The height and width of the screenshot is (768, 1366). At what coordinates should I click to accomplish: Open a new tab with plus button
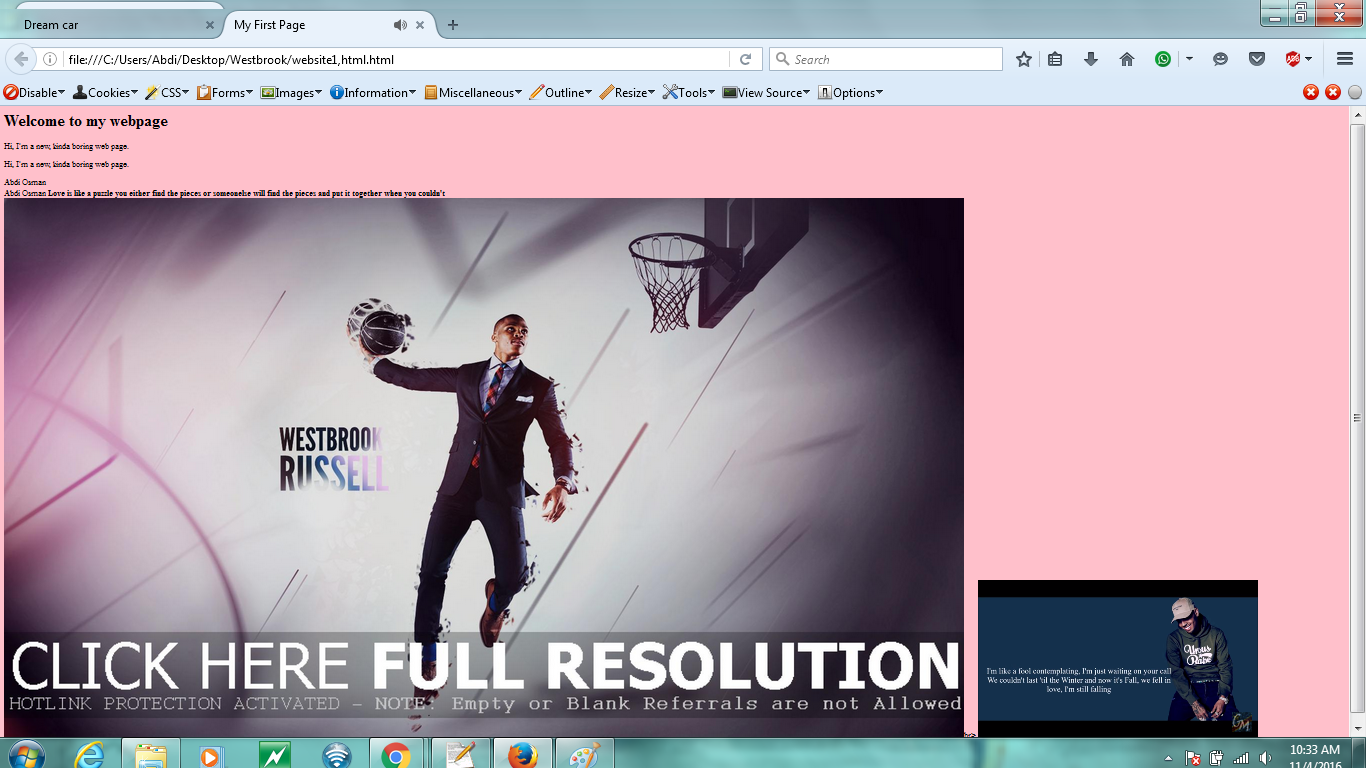[x=453, y=25]
